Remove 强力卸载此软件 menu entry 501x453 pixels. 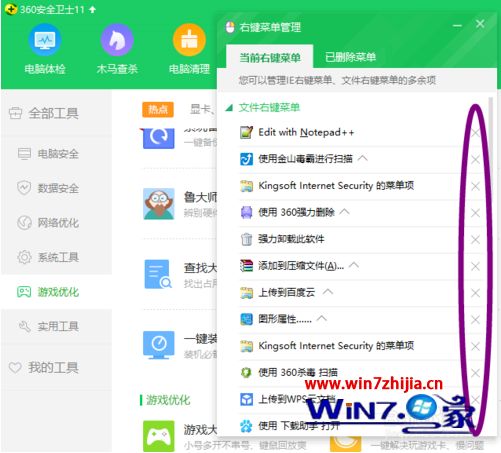point(475,240)
